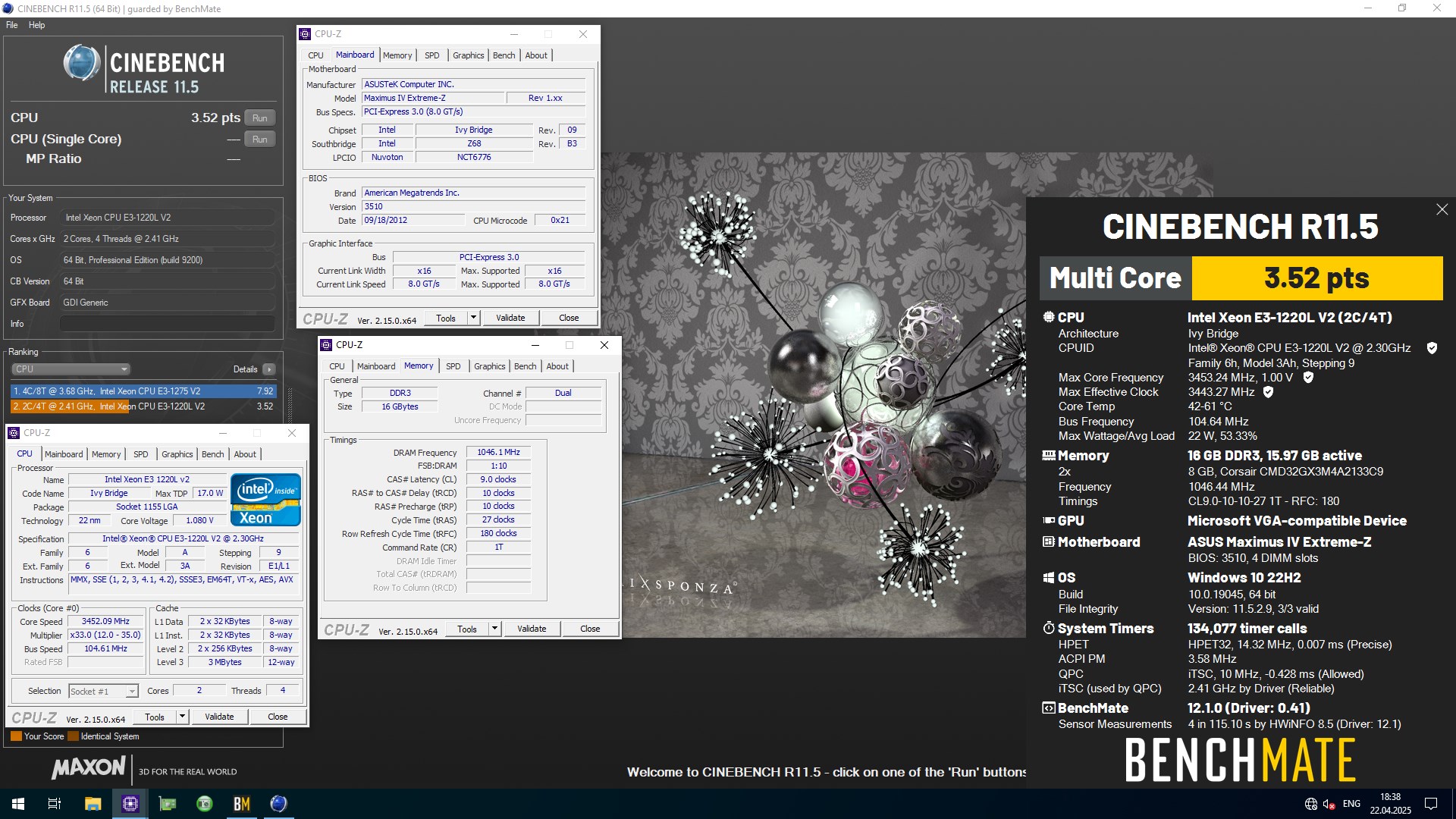Select Mainboard tab in bottom-left CPU-Z window
Viewport: 1456px width, 819px height.
tap(64, 454)
